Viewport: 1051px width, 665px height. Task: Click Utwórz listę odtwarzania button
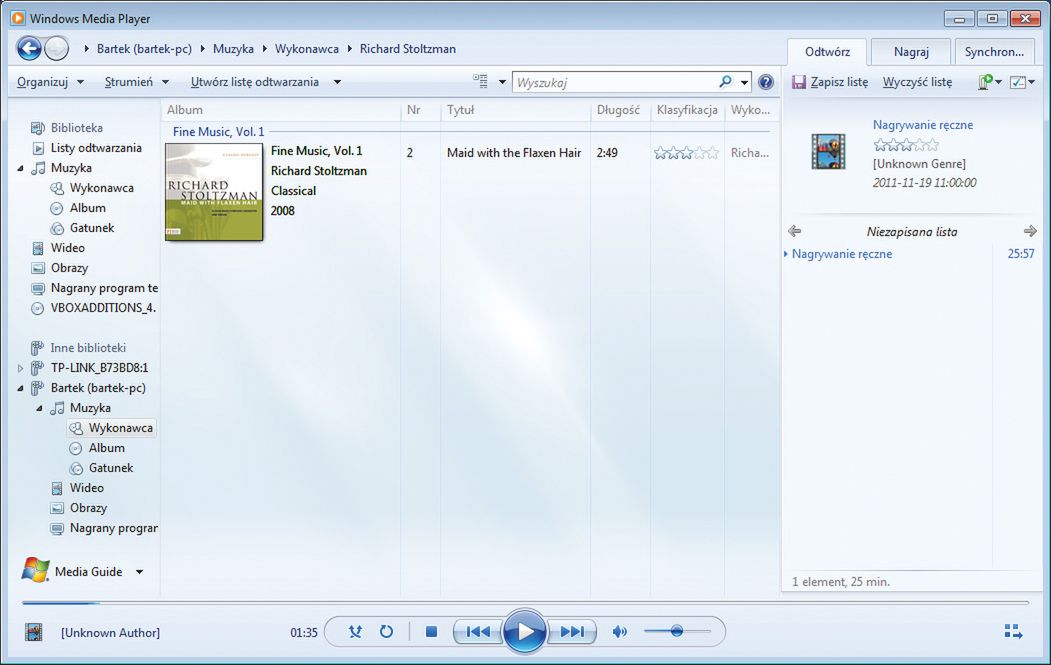pyautogui.click(x=255, y=82)
